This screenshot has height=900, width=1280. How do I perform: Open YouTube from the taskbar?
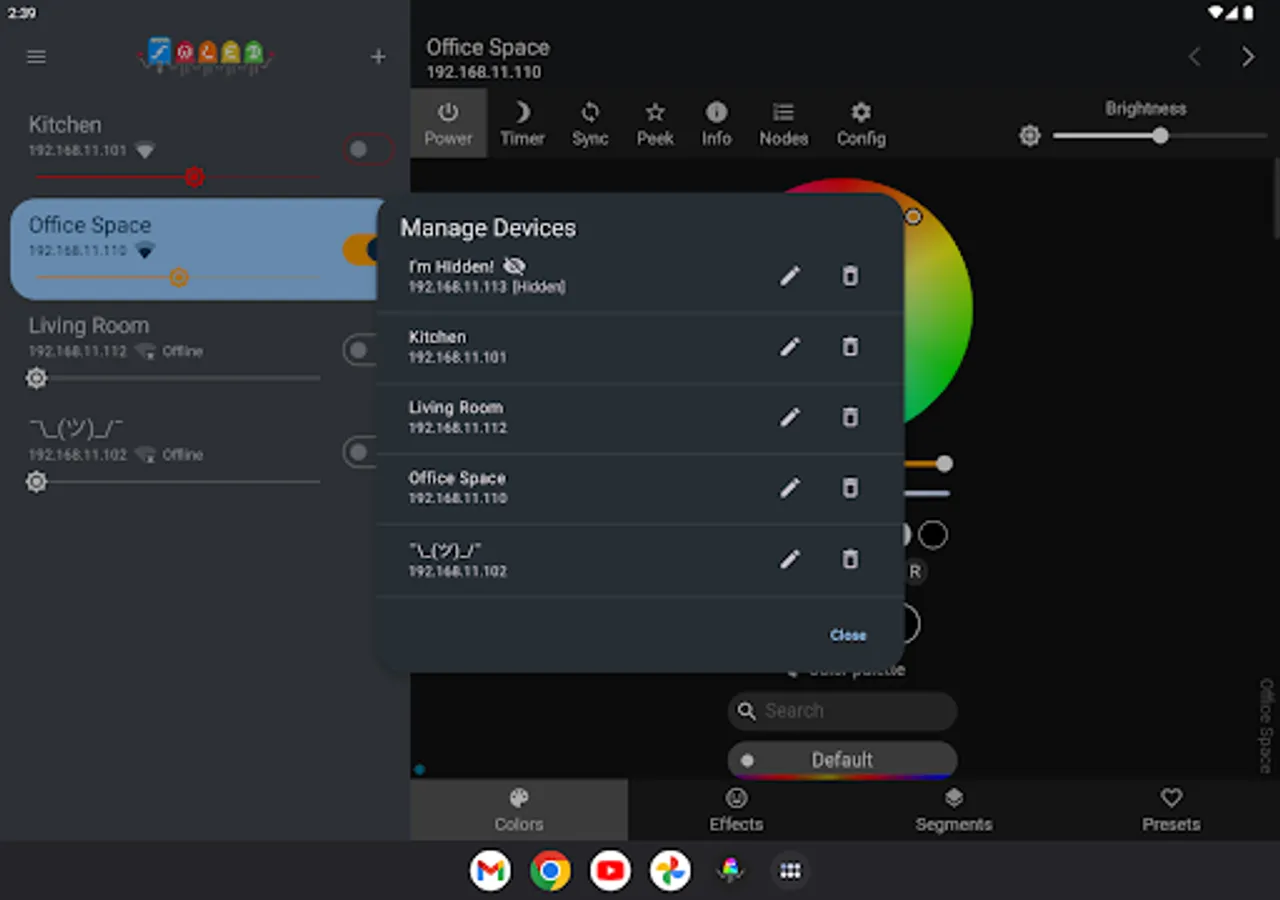click(x=610, y=871)
